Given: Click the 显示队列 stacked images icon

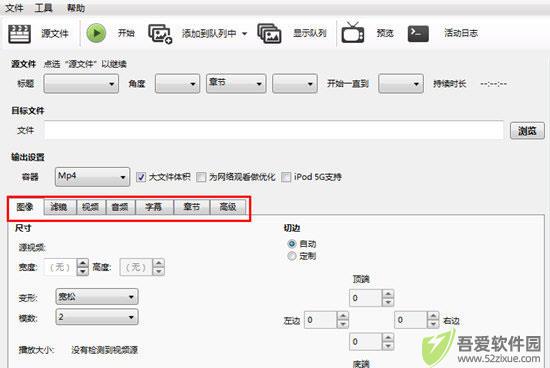Looking at the screenshot, I should pyautogui.click(x=269, y=34).
